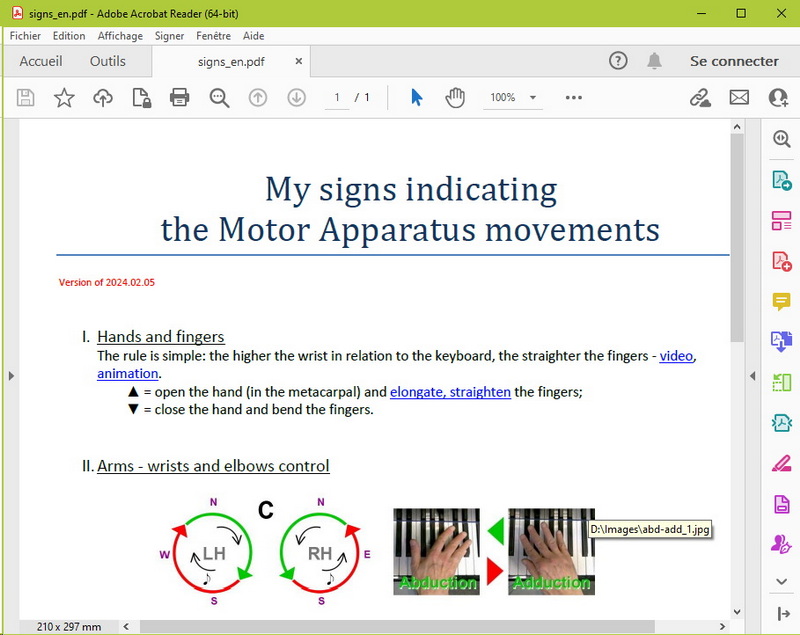
Task: Open the Affichage menu
Action: tap(120, 35)
